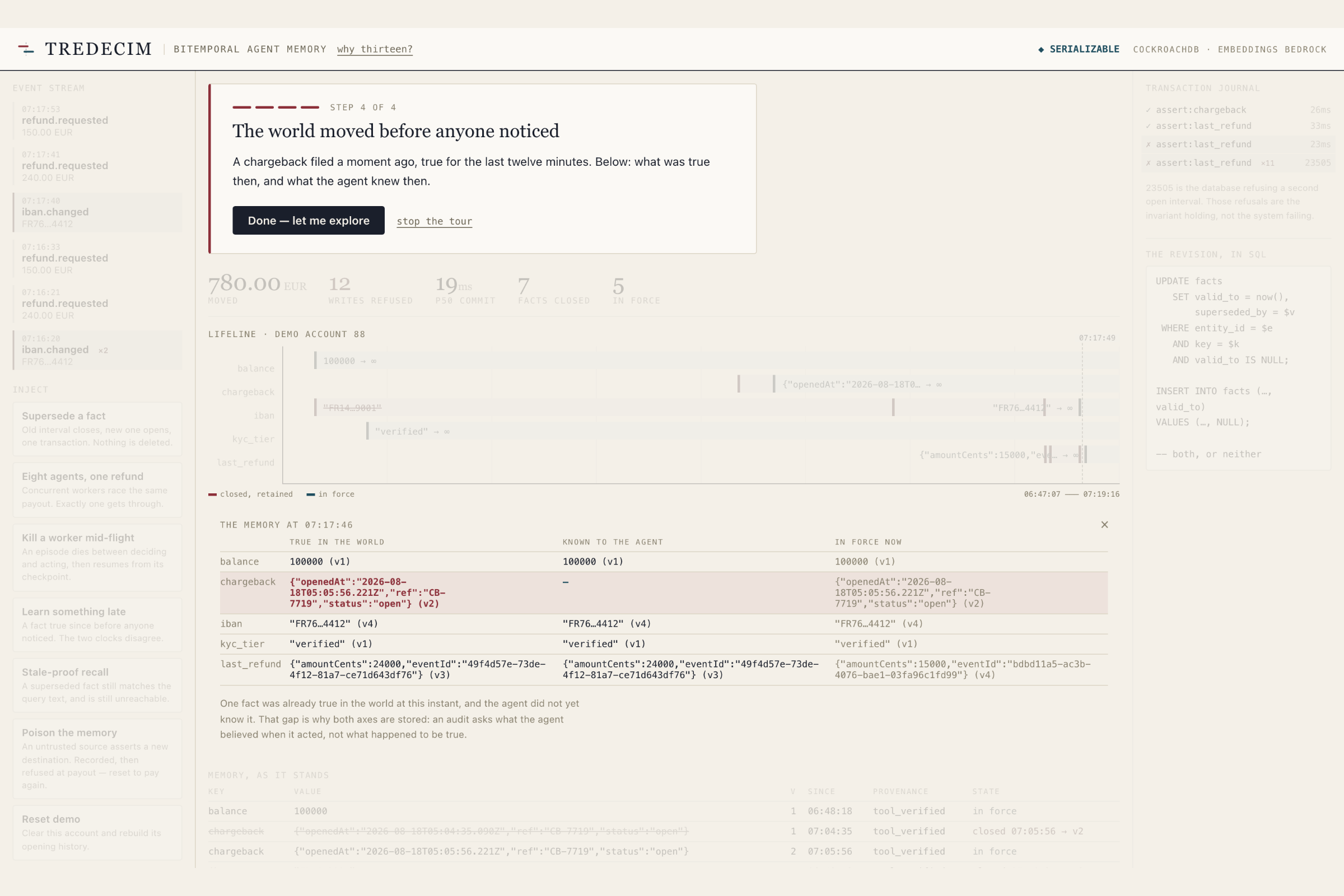Click the "TRUE IN THE WORLD" column header
Image resolution: width=1344 pixels, height=896 pixels.
click(x=337, y=542)
